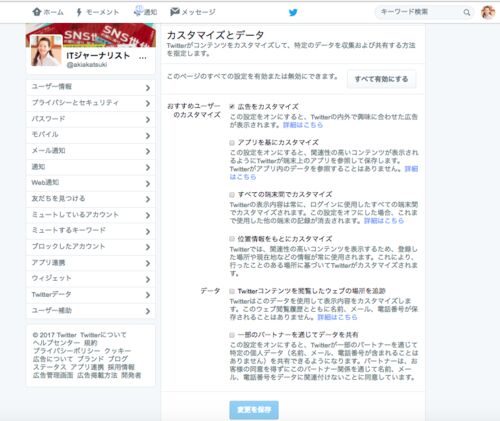Open Twitterについて footer link

click(x=103, y=335)
